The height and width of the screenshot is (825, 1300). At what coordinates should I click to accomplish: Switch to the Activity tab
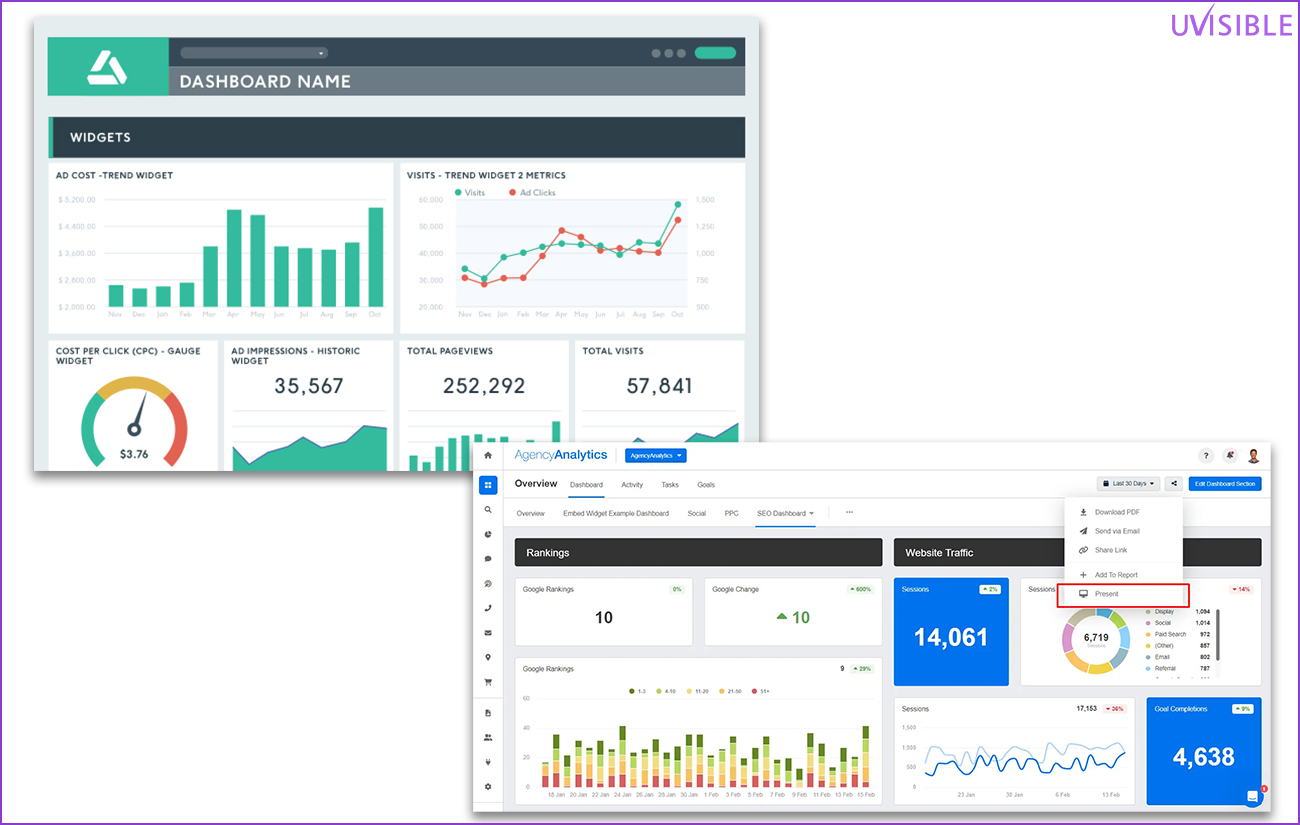(632, 485)
